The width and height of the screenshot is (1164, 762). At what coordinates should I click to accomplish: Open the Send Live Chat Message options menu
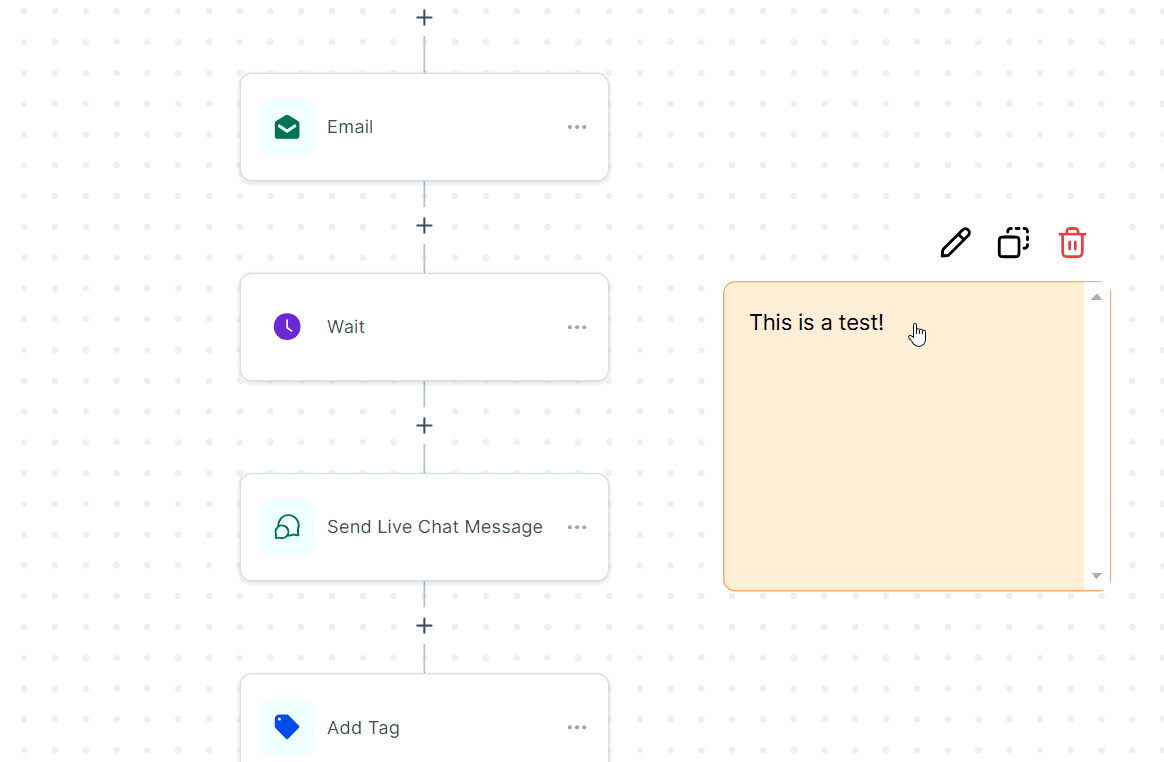[x=577, y=527]
